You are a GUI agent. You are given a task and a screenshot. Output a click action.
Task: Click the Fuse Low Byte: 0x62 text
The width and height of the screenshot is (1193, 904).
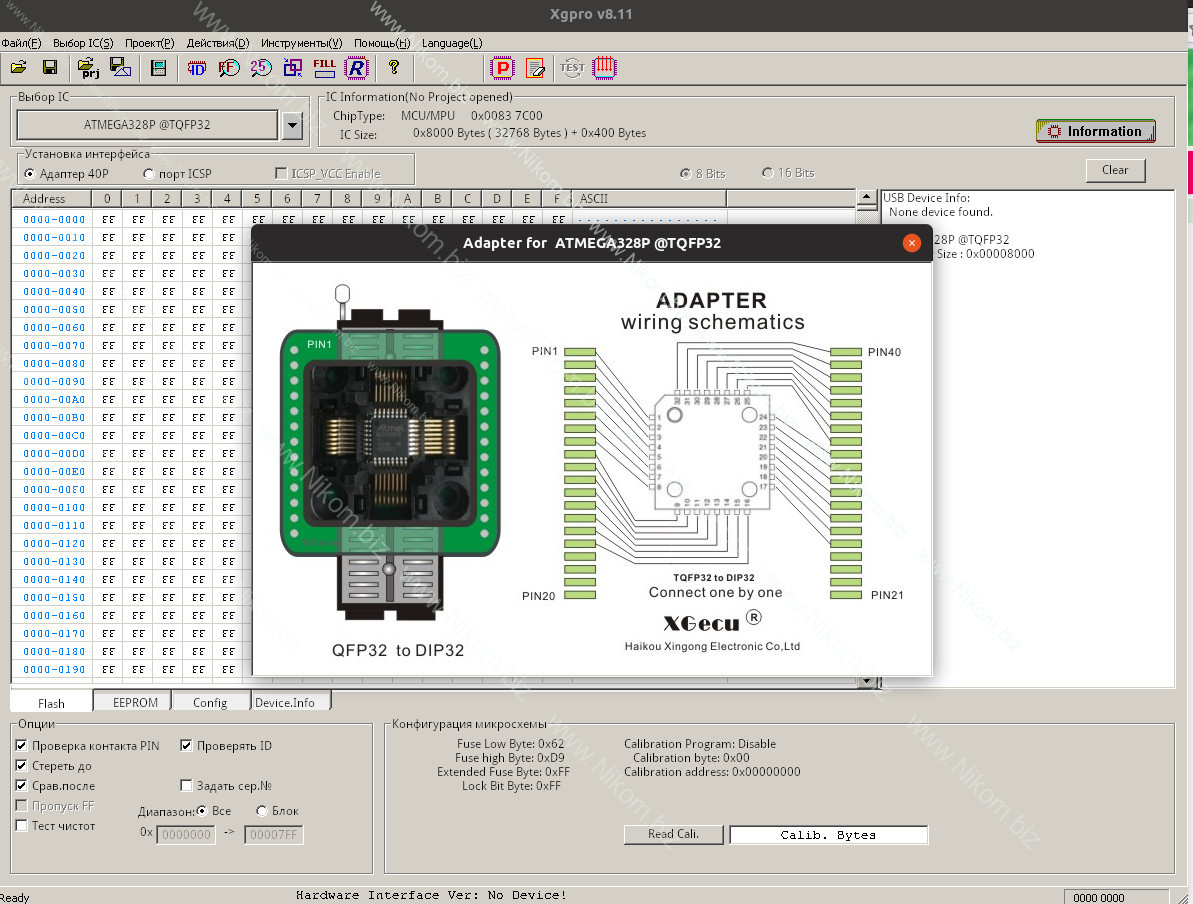(511, 743)
